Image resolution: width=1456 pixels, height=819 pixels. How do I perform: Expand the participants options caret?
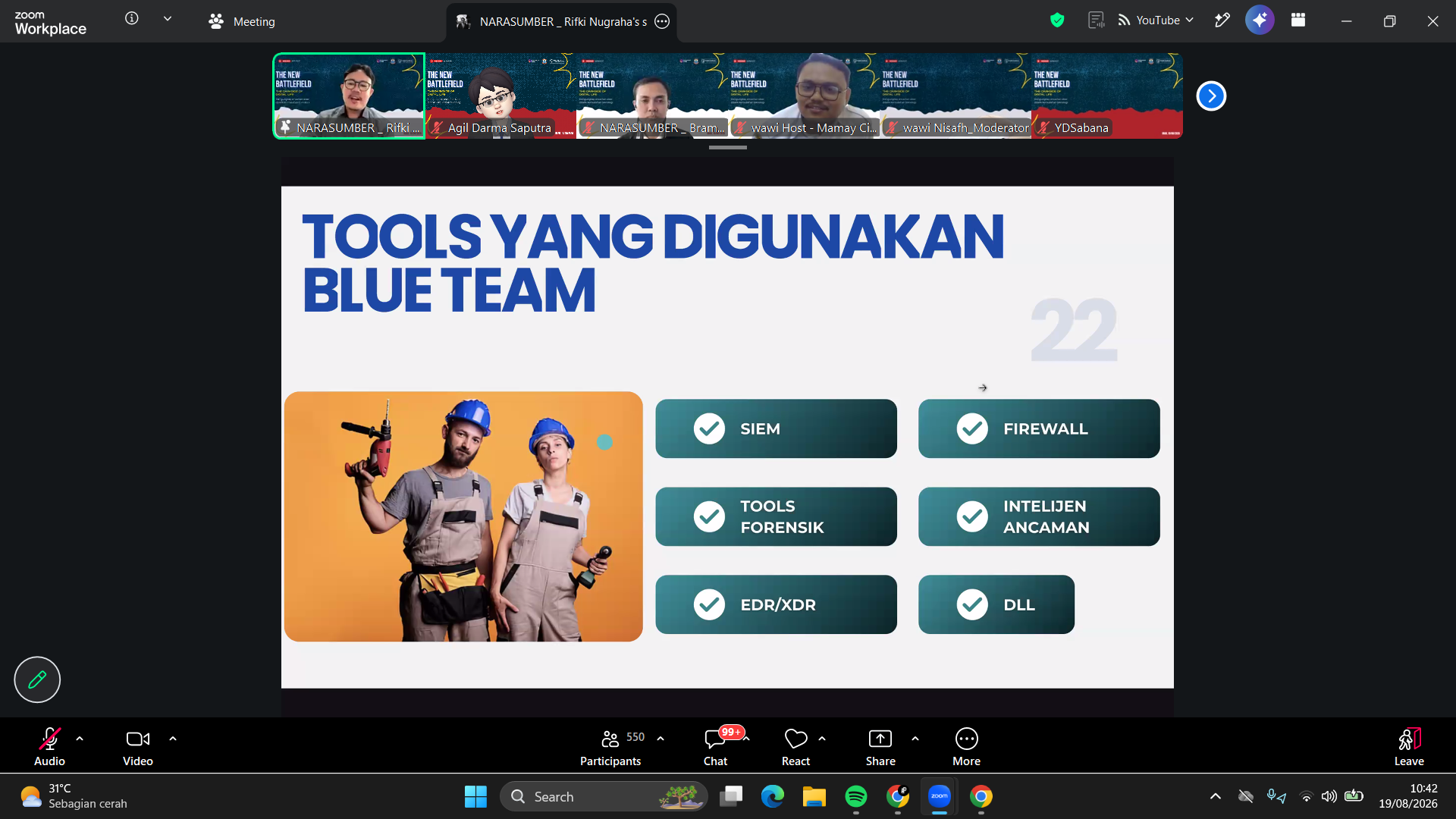661,739
